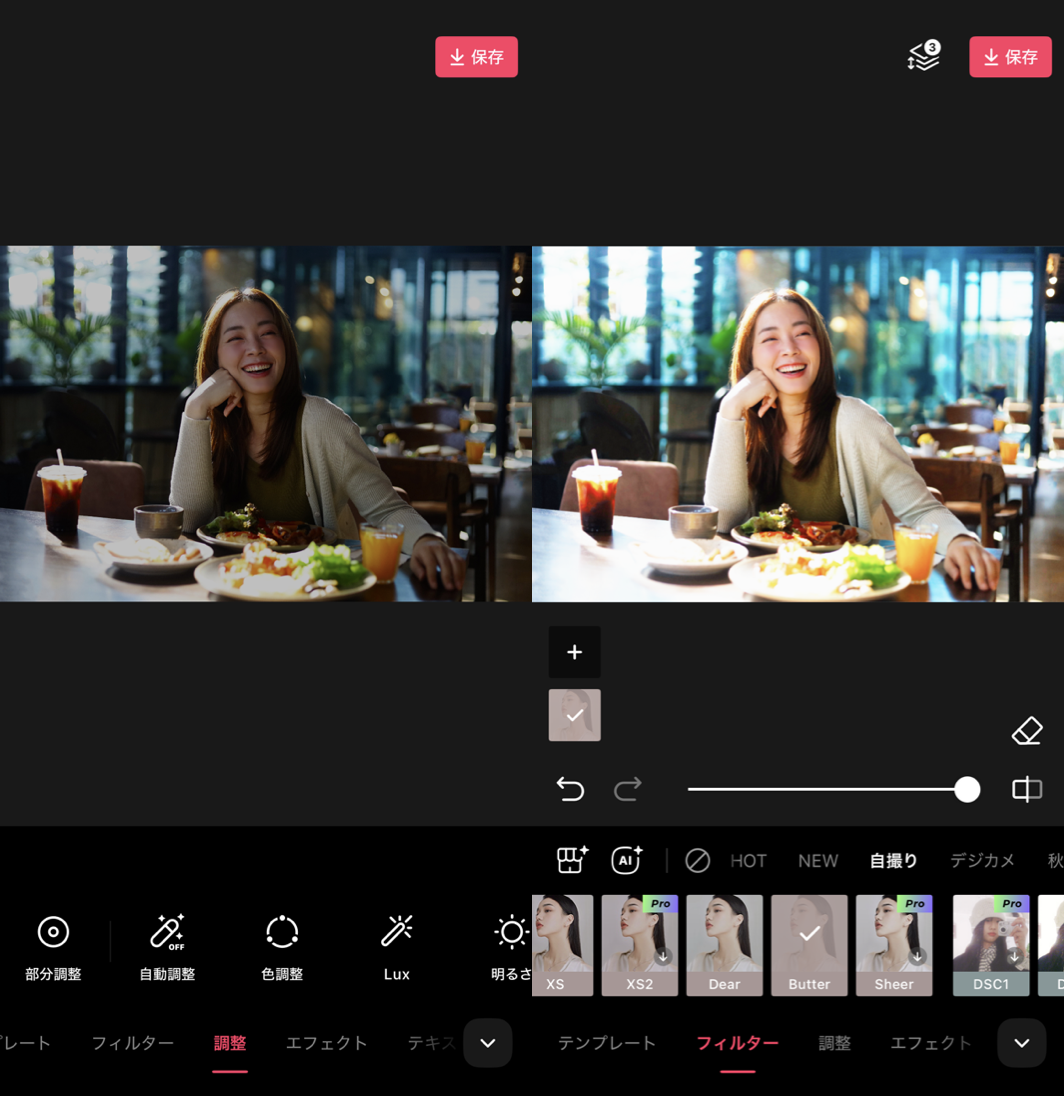The height and width of the screenshot is (1096, 1064).
Task: Click the undo arrow icon
Action: click(x=570, y=789)
